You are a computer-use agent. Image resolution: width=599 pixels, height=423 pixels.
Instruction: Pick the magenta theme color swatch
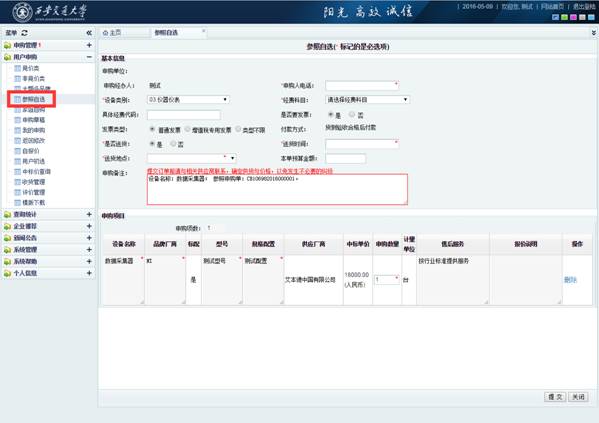point(573,17)
